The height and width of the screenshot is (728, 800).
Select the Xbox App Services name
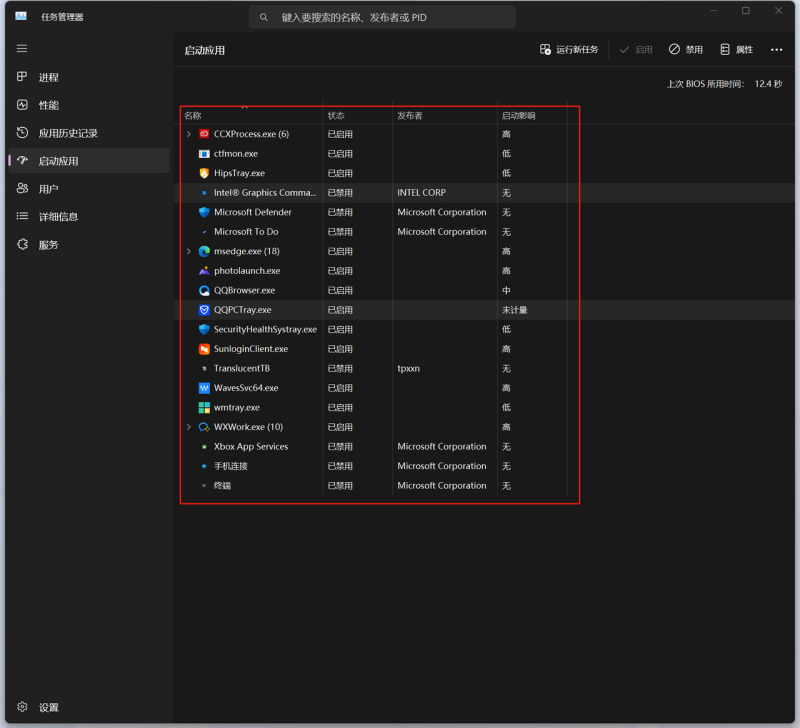coord(251,446)
